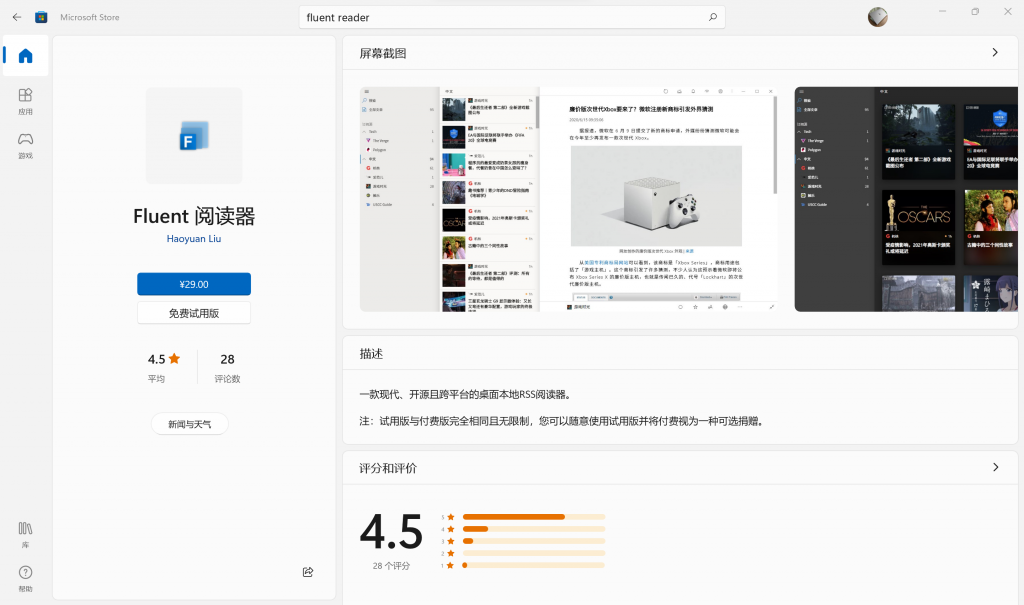Viewport: 1024px width, 605px height.
Task: Click the search magnifier icon
Action: point(712,17)
